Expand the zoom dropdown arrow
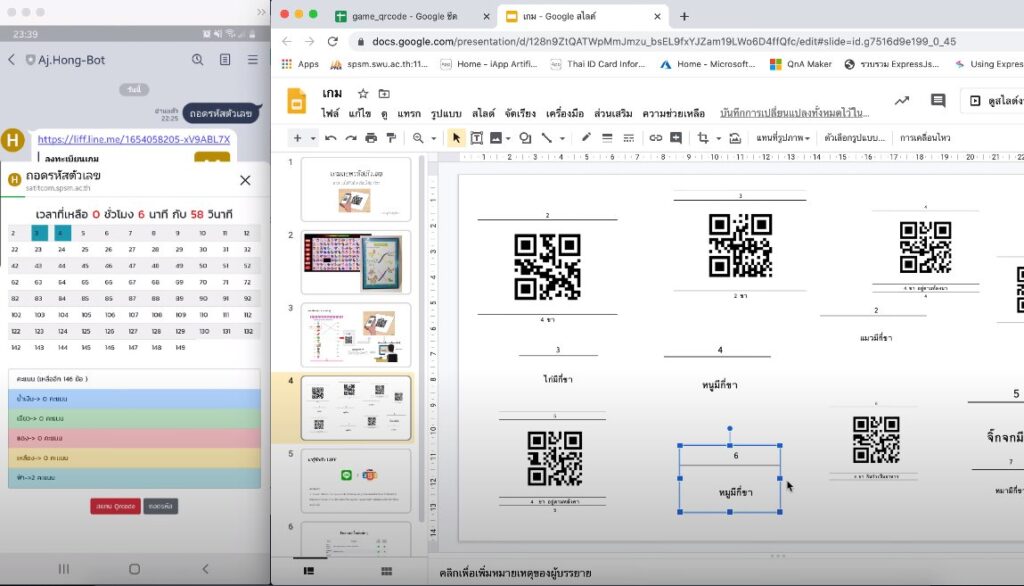Screen dimensions: 1024x586 coord(434,138)
